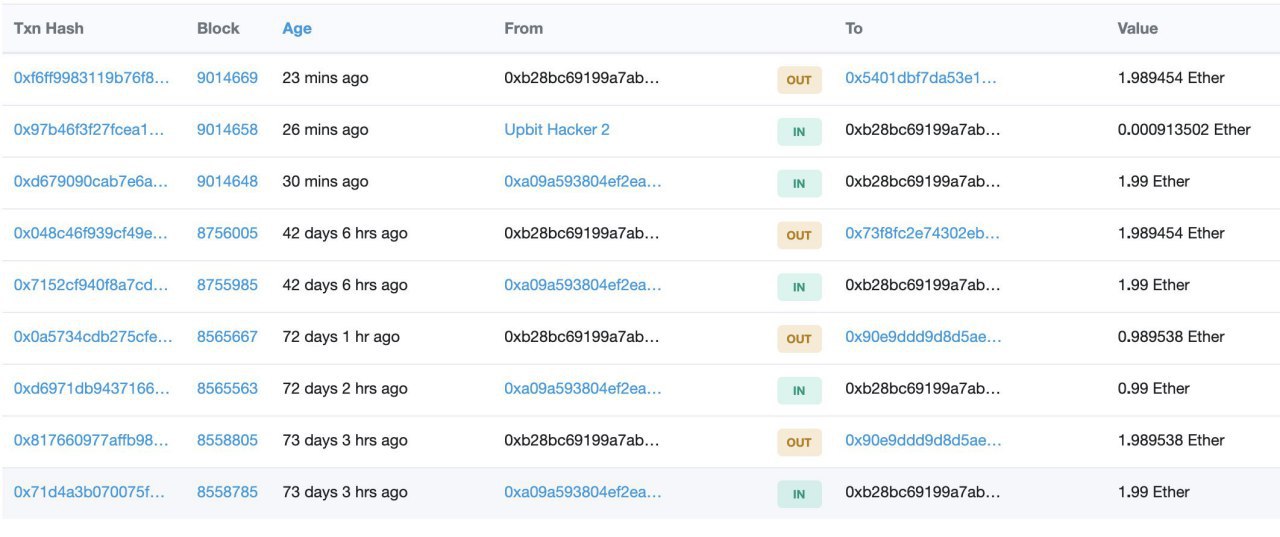View block 9014658 details
This screenshot has height=537, width=1280.
click(x=227, y=130)
